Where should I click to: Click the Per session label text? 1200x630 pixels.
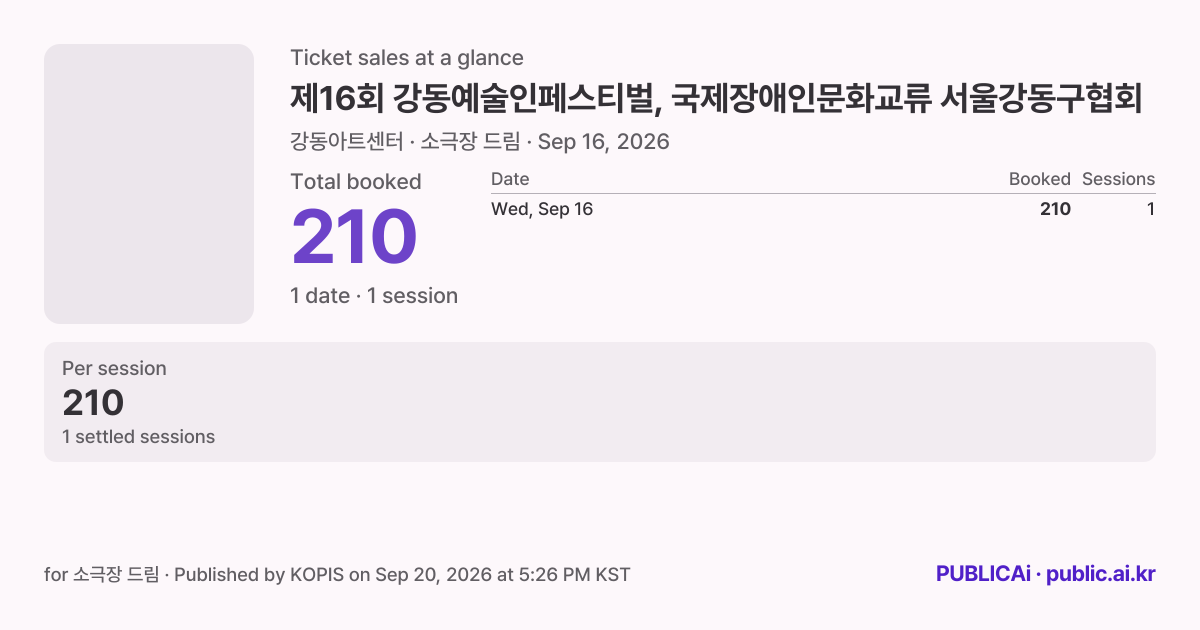coord(114,369)
